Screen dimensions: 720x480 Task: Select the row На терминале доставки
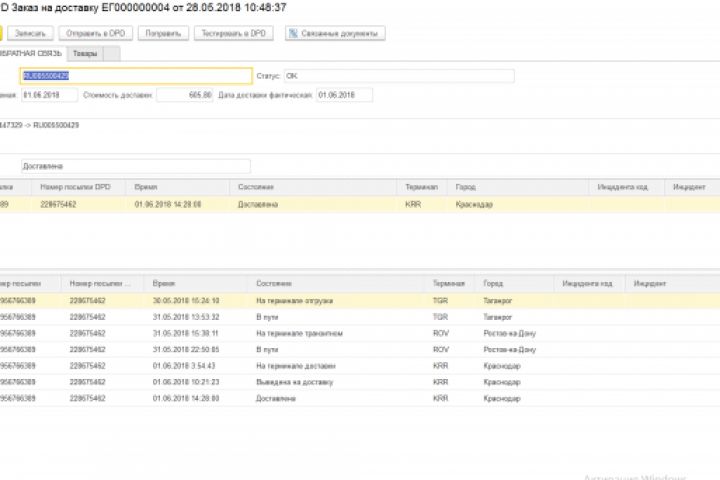360,366
